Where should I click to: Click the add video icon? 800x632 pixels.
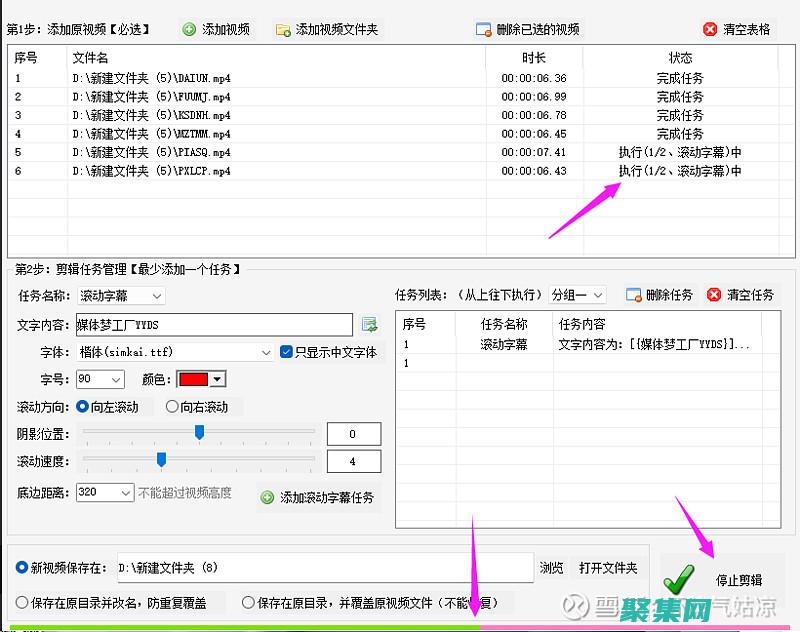tap(190, 29)
